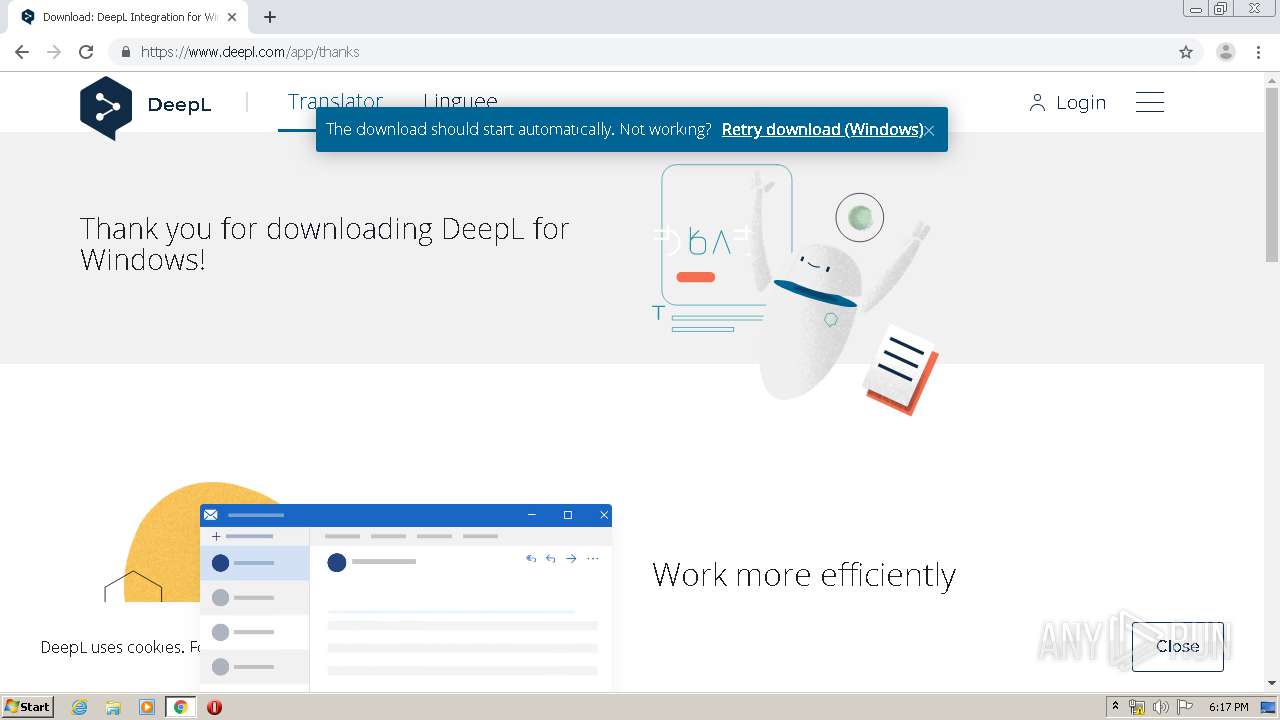Switch to Chrome taskbar button

[x=180, y=707]
